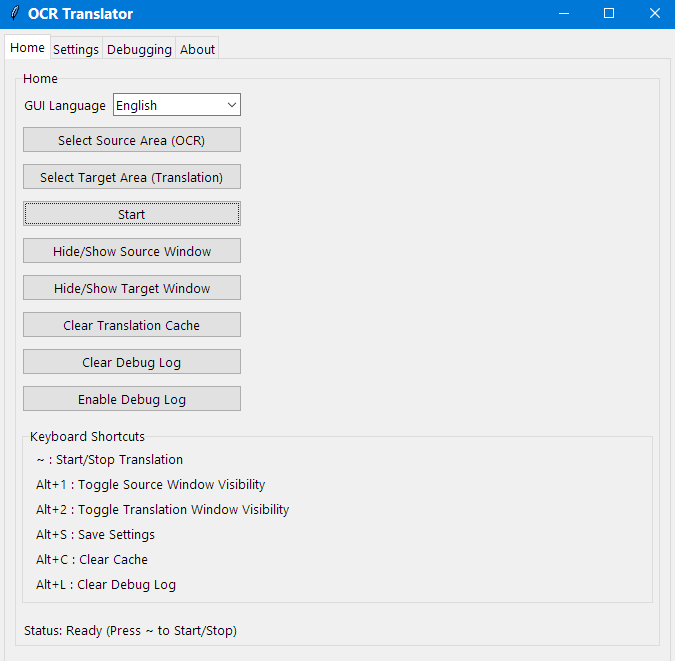Viewport: 675px width, 661px height.
Task: Click 'Alt+1 : Toggle Source Window Visibility' text
Action: tap(151, 484)
